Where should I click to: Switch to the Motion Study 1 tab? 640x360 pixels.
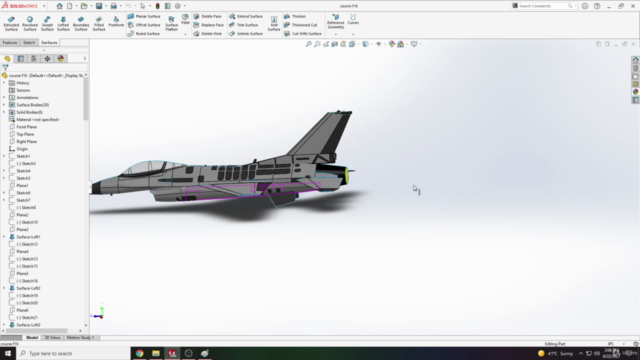[80, 338]
